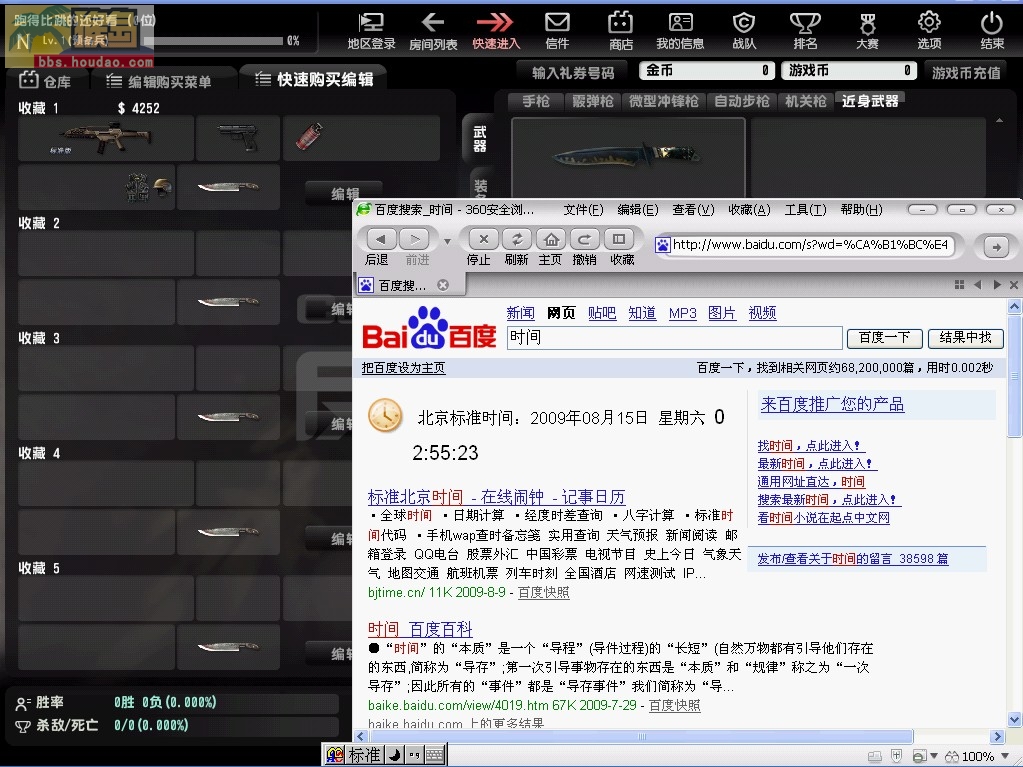The height and width of the screenshot is (767, 1023).
Task: Click the browser 刷新 refresh button
Action: pyautogui.click(x=516, y=239)
